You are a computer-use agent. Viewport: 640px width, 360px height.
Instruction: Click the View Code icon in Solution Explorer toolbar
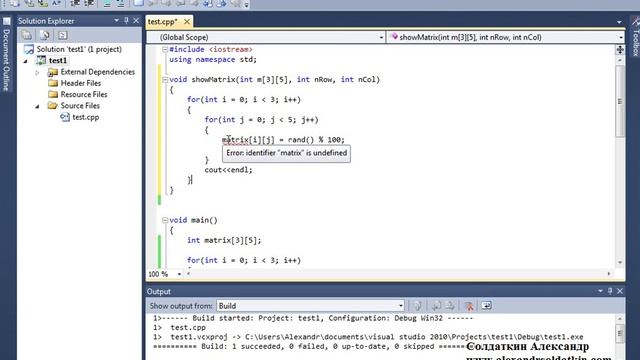62,36
